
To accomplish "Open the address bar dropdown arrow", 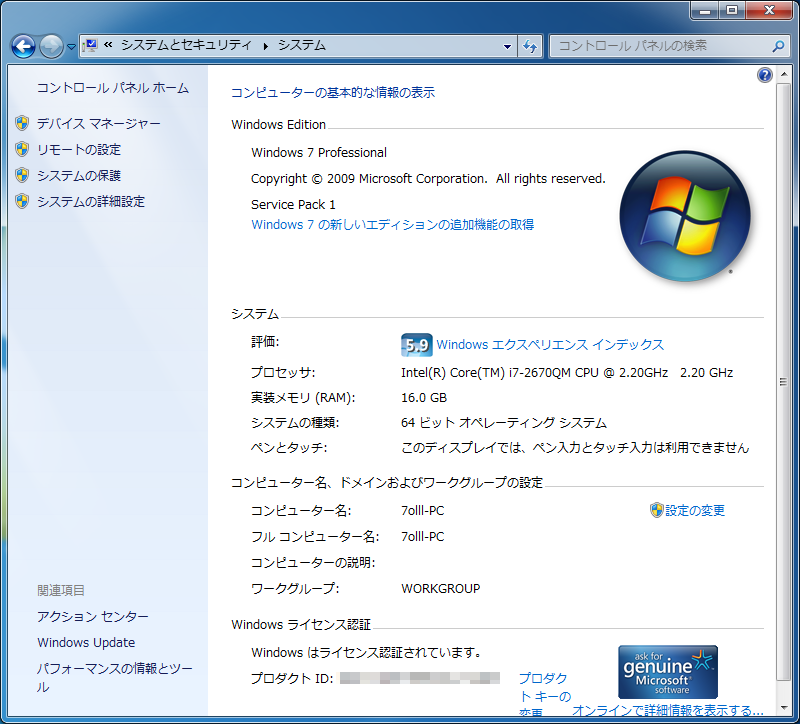I will (507, 46).
